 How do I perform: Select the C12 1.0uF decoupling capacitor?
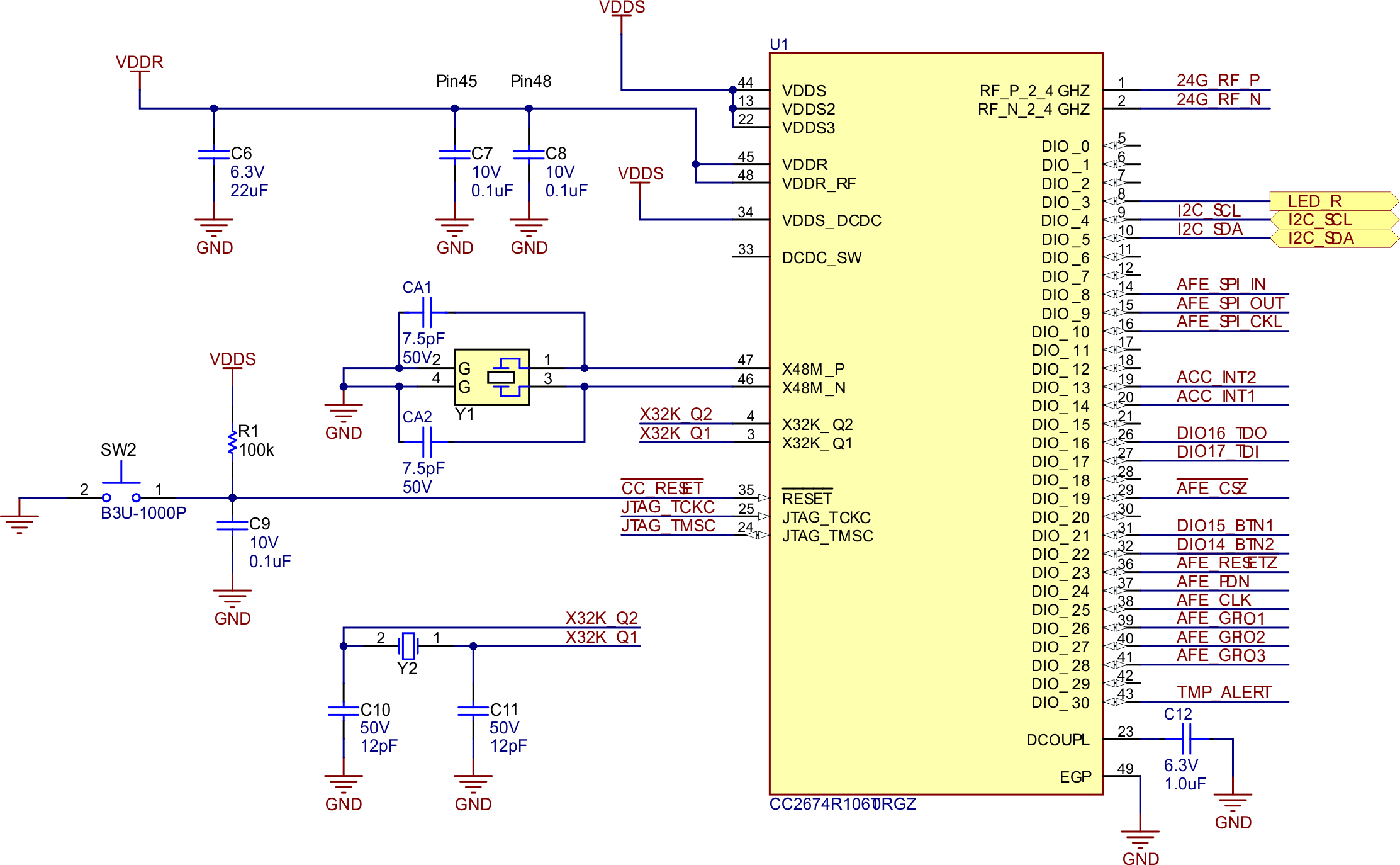pyautogui.click(x=1186, y=738)
